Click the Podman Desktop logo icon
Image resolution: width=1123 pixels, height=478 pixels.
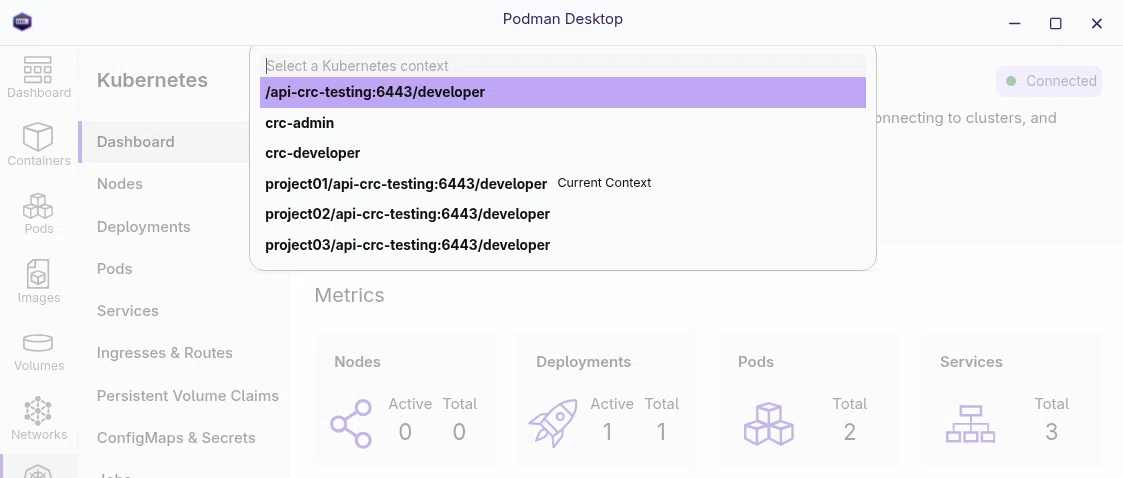[22, 21]
